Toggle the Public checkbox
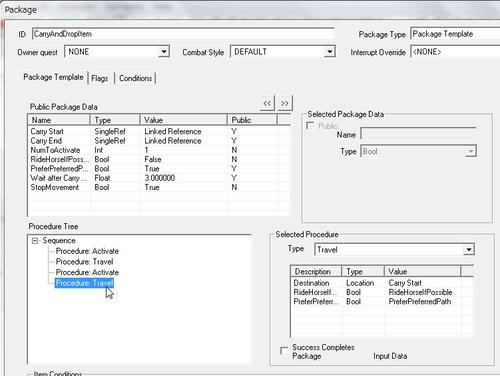Image resolution: width=500 pixels, height=376 pixels. (310, 126)
